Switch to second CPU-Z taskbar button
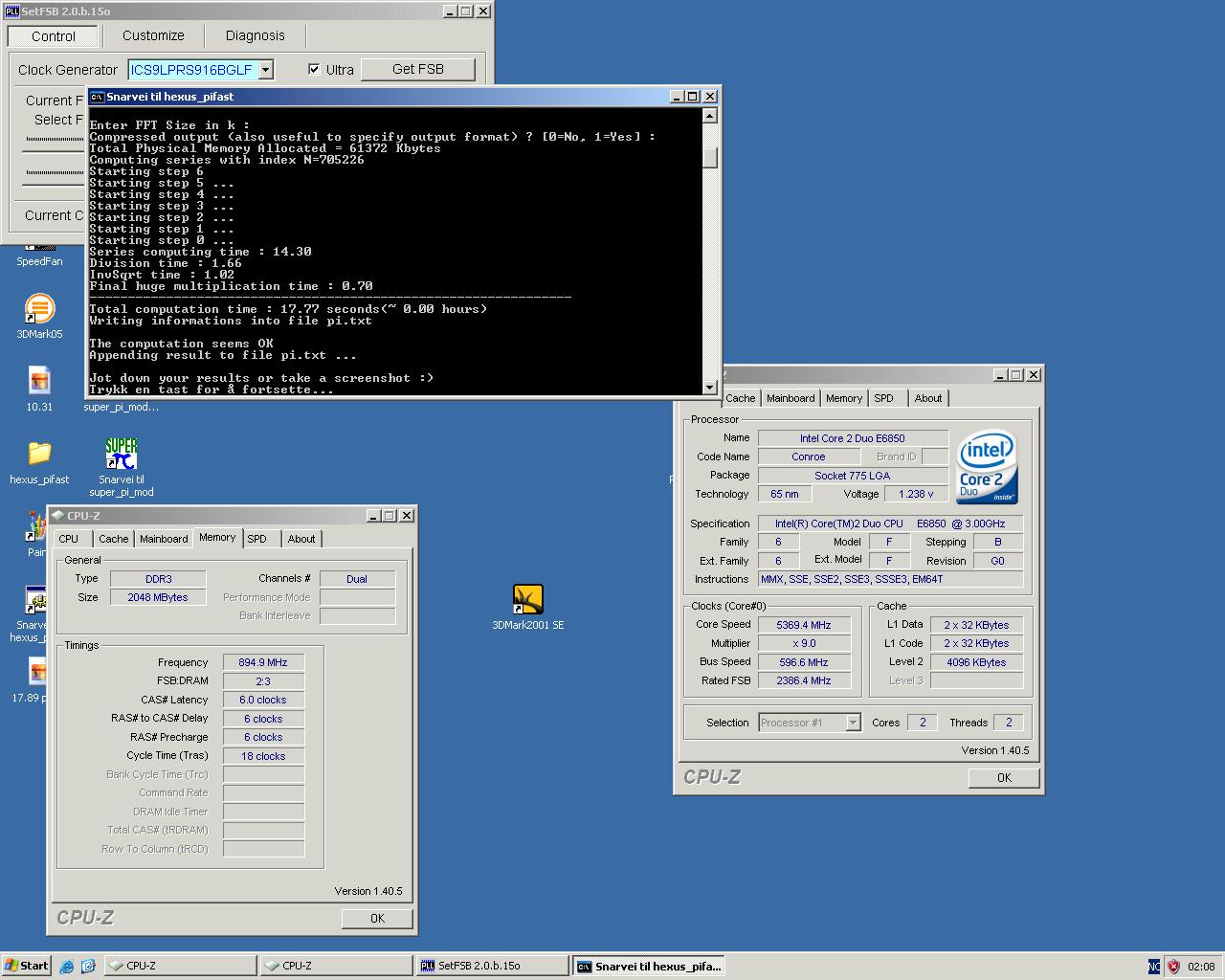The width and height of the screenshot is (1225, 980). 336,967
